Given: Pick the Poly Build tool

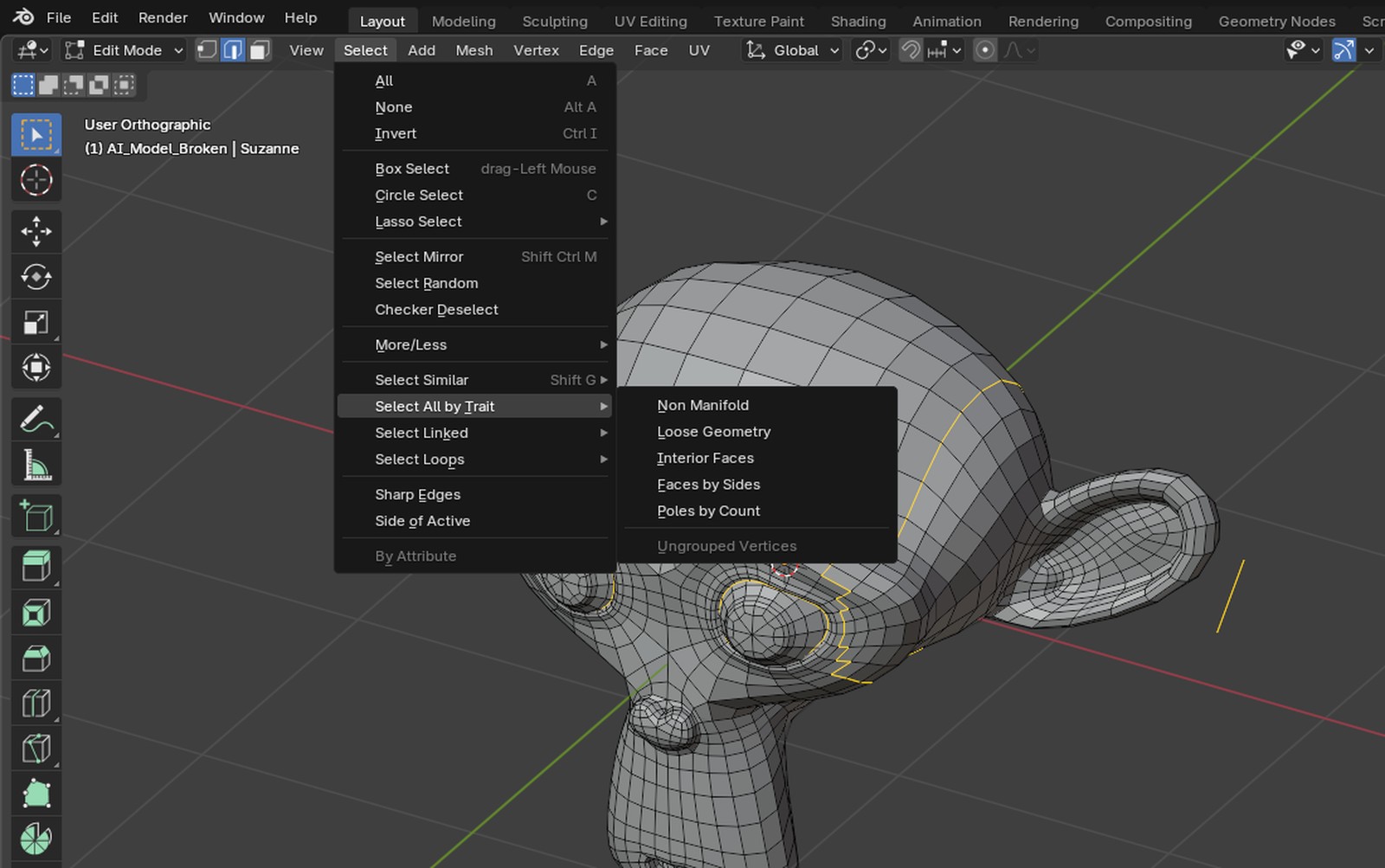Looking at the screenshot, I should 36,794.
